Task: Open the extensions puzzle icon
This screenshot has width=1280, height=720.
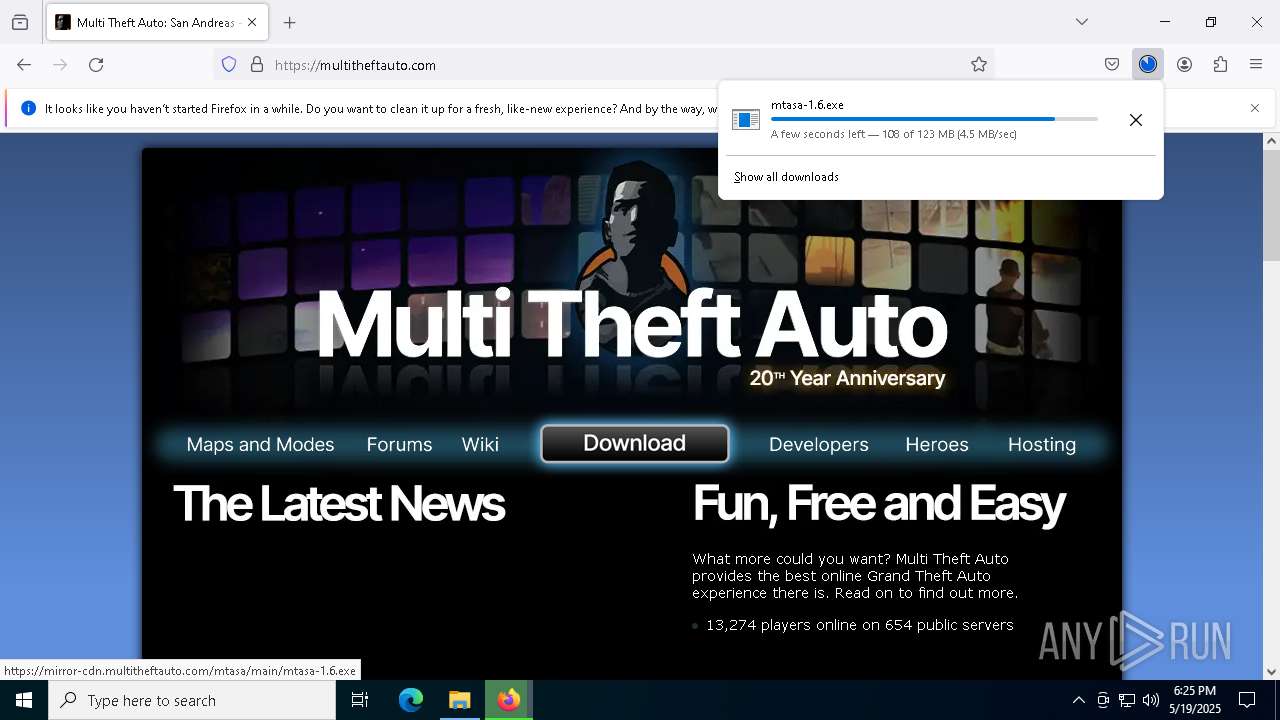Action: (1220, 65)
